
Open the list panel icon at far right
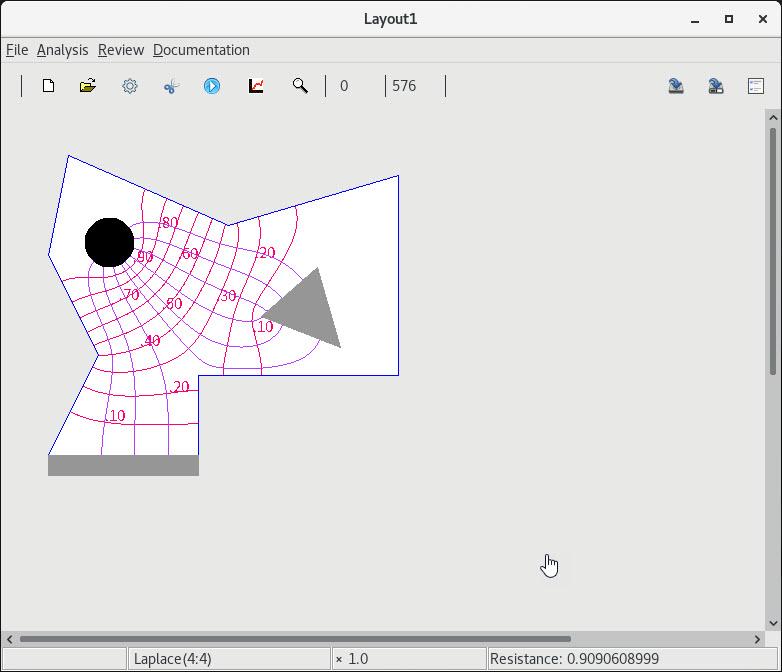pyautogui.click(x=756, y=86)
